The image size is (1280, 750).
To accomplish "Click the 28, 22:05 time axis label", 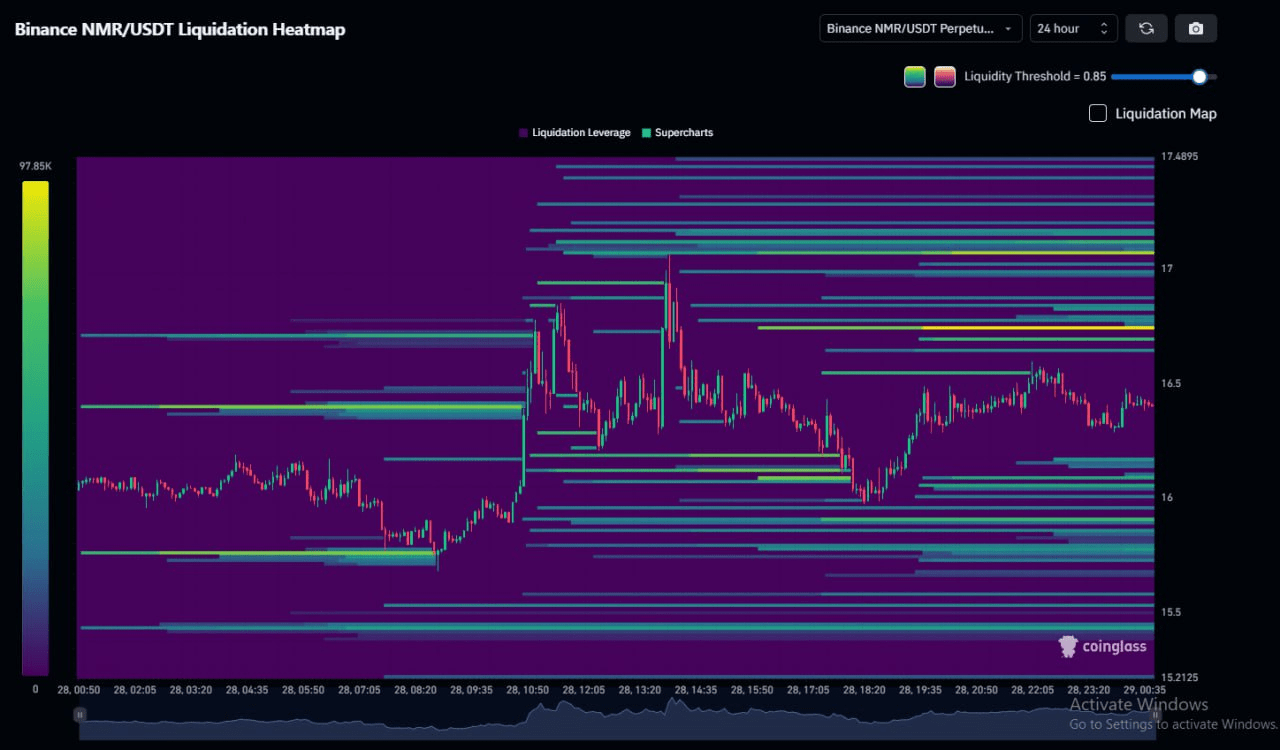I will point(1032,690).
